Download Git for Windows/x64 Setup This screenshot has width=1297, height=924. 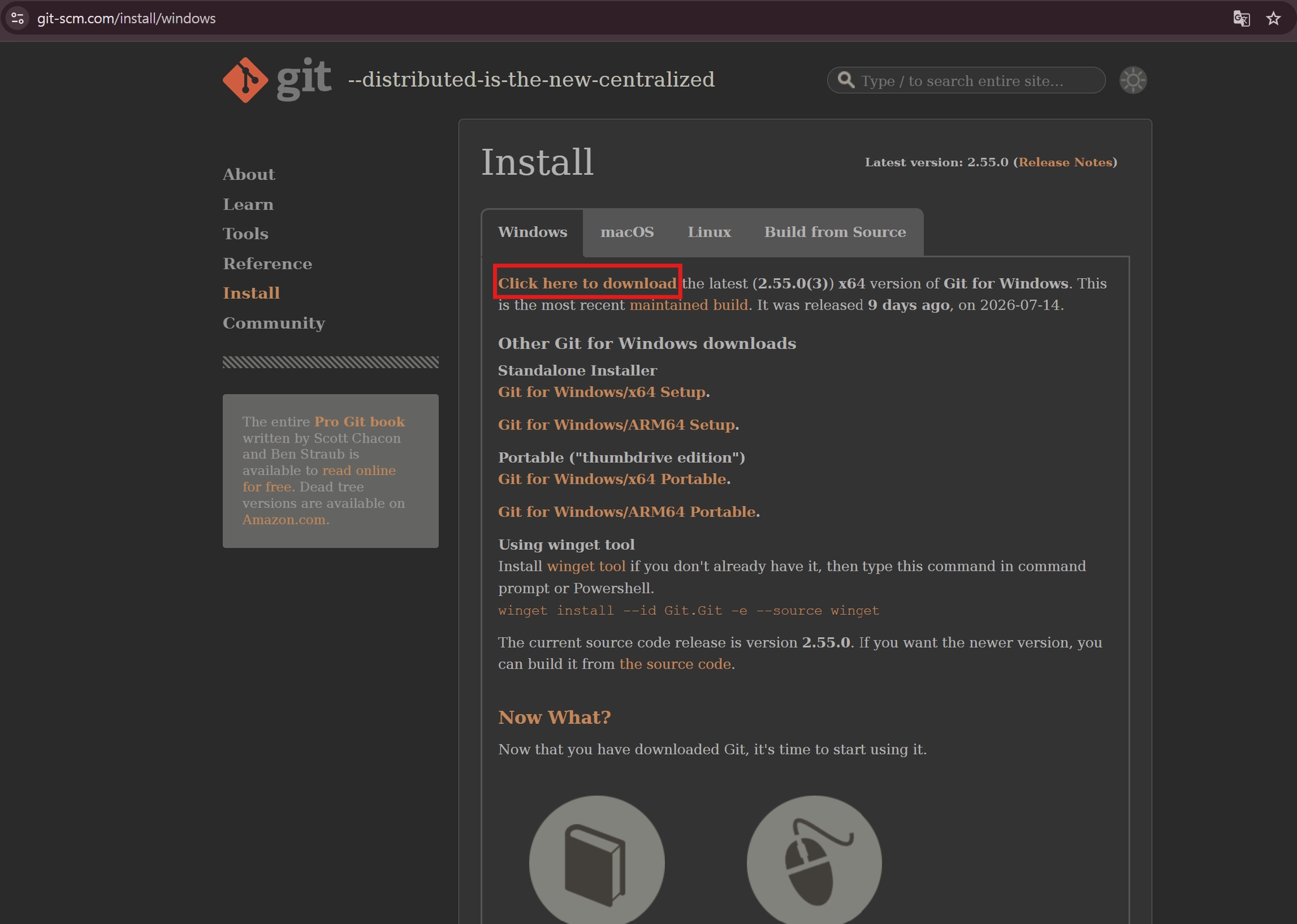click(x=602, y=392)
